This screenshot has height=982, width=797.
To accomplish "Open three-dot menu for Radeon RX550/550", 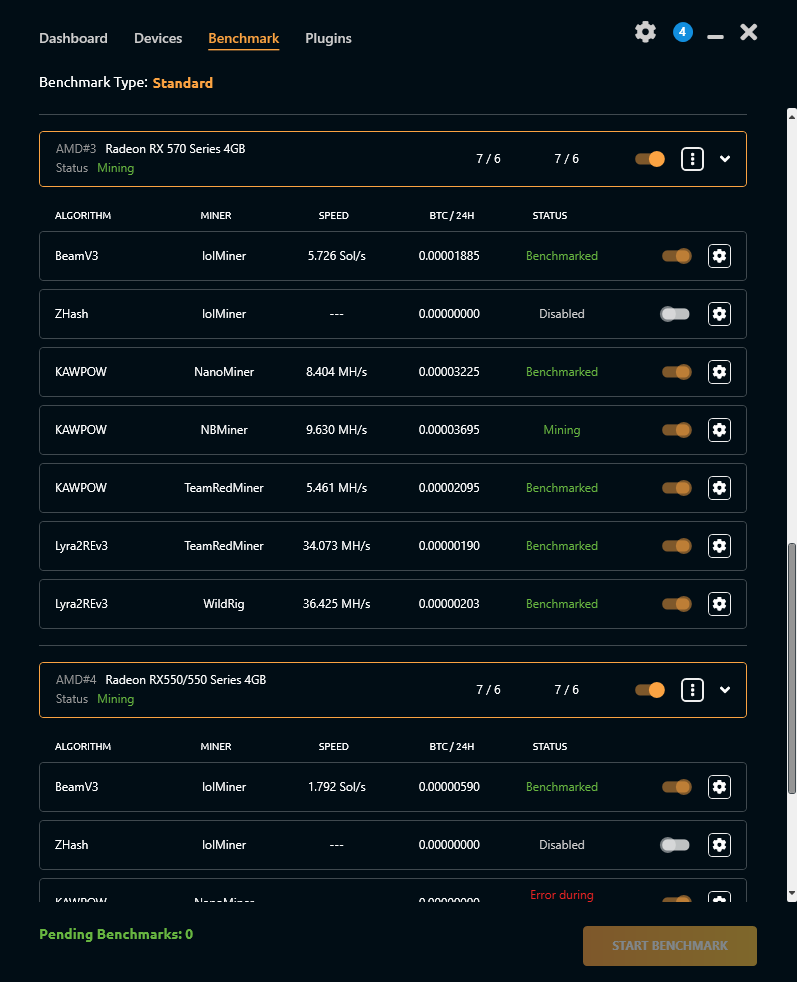I will click(x=692, y=690).
